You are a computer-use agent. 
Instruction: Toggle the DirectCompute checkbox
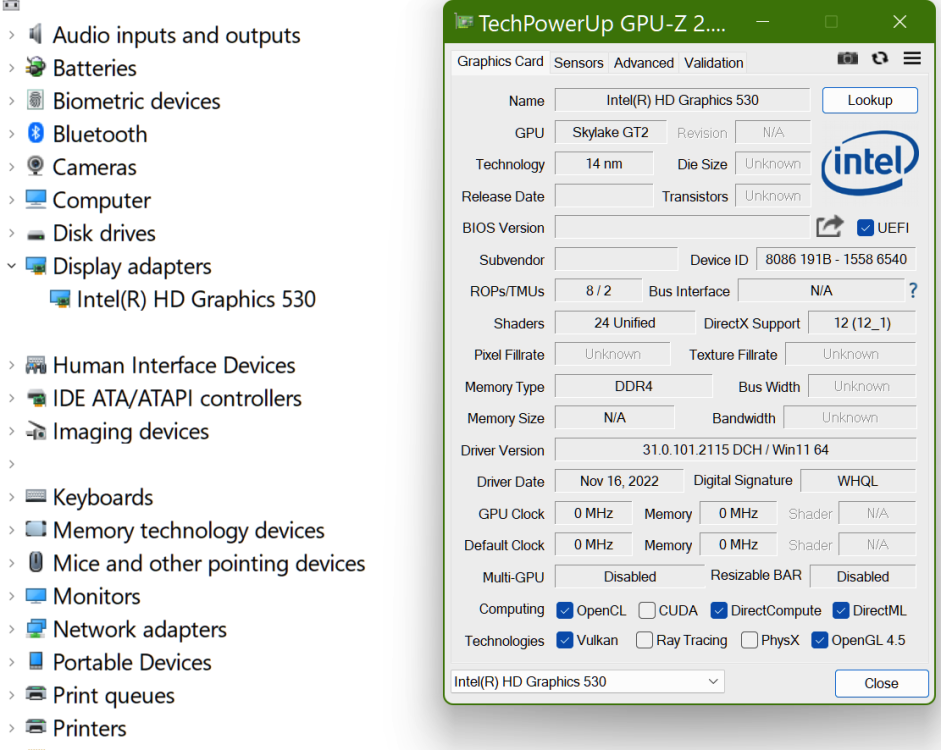719,610
